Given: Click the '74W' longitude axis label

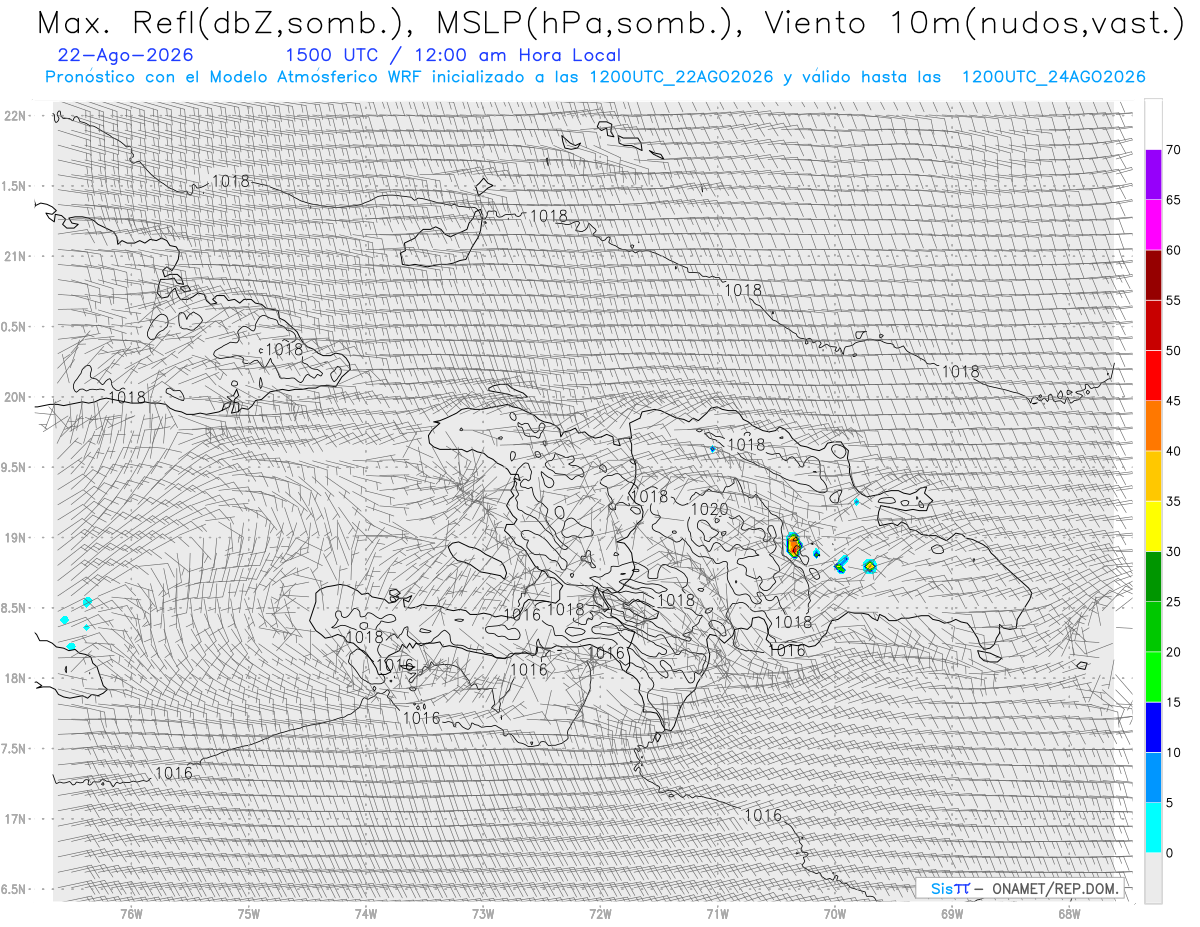Looking at the screenshot, I should (366, 913).
